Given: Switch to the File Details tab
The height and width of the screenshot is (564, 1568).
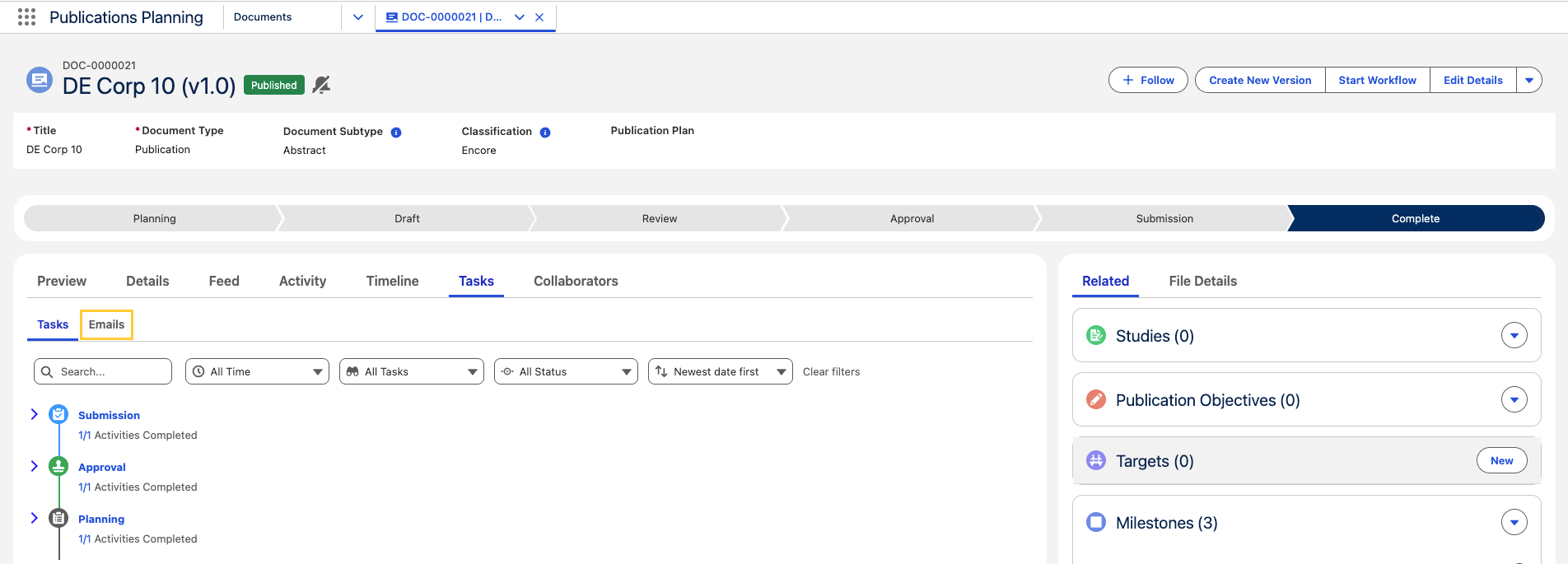Looking at the screenshot, I should coord(1202,281).
